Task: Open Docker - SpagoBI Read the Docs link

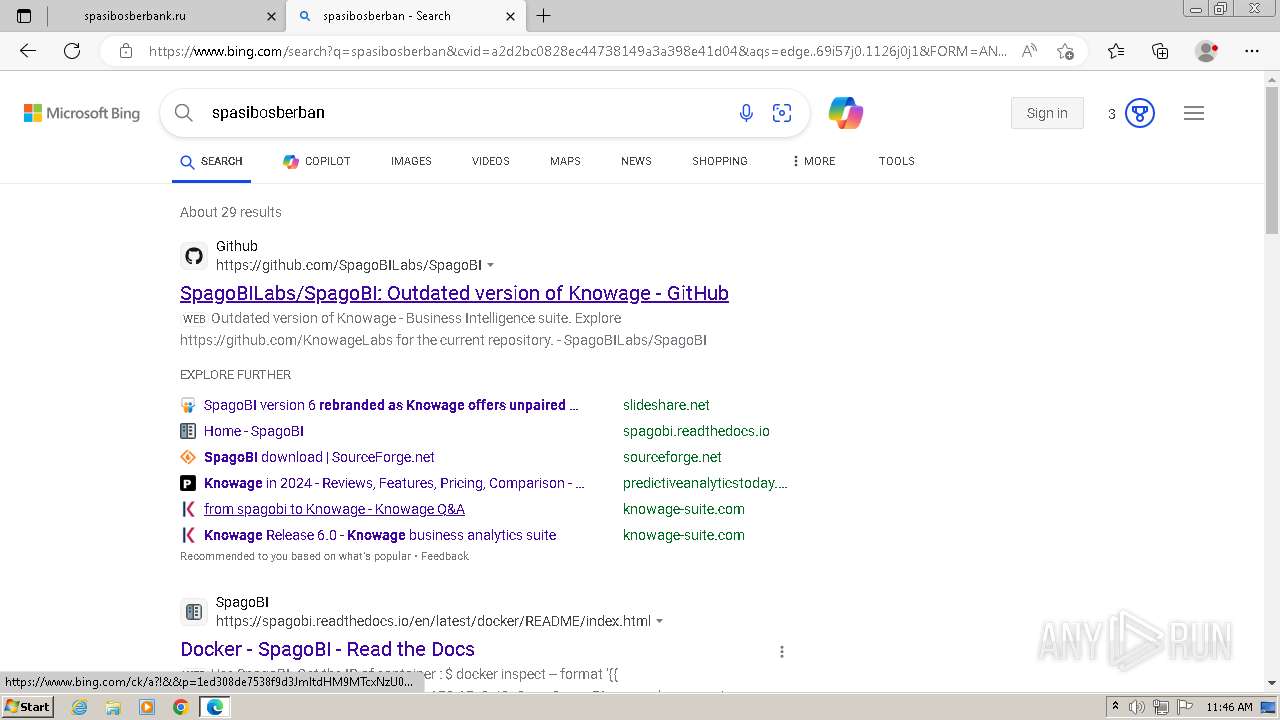Action: 327,649
